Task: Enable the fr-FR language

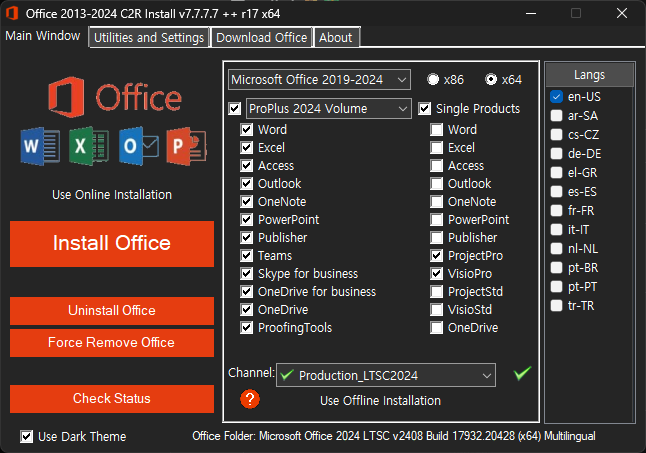Action: click(556, 210)
